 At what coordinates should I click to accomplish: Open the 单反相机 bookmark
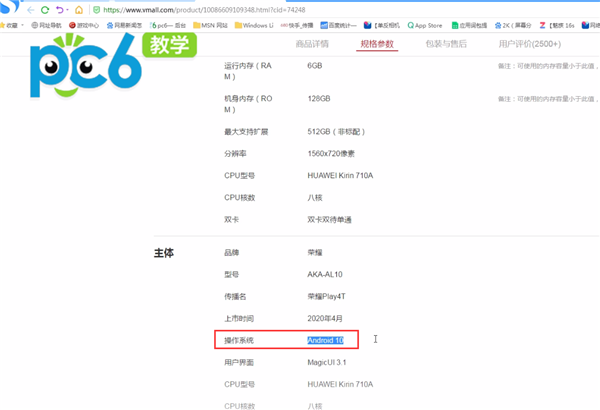(382, 25)
